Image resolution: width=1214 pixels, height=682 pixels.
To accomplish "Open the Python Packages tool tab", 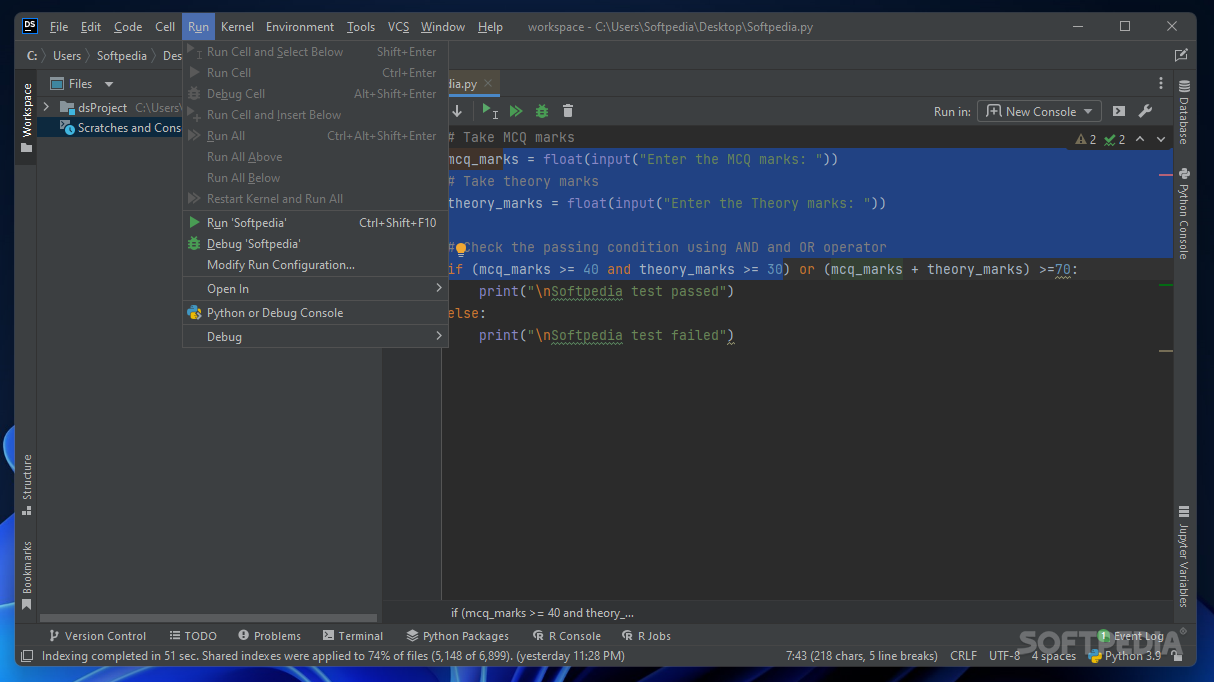I will click(458, 636).
